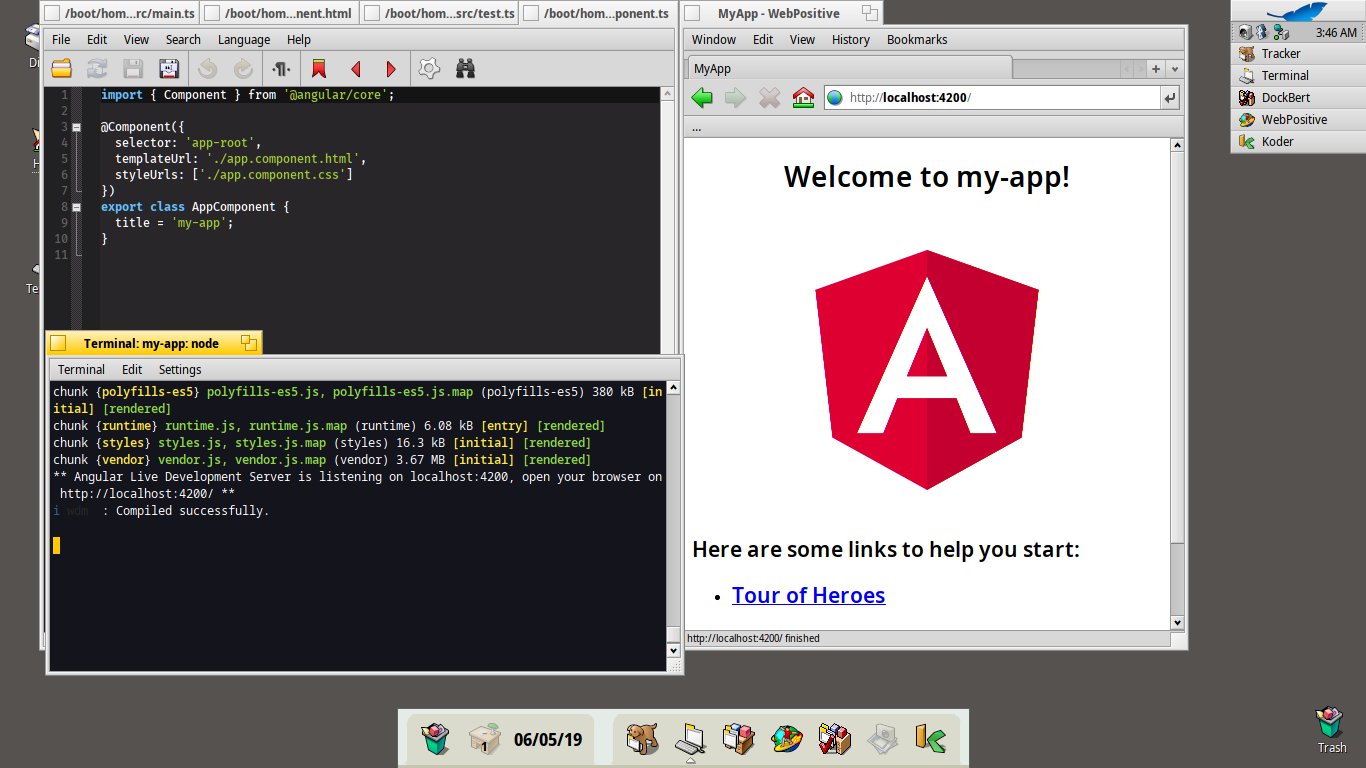Viewport: 1366px width, 768px height.
Task: Collapse the @Component code fold marker
Action: [x=76, y=127]
